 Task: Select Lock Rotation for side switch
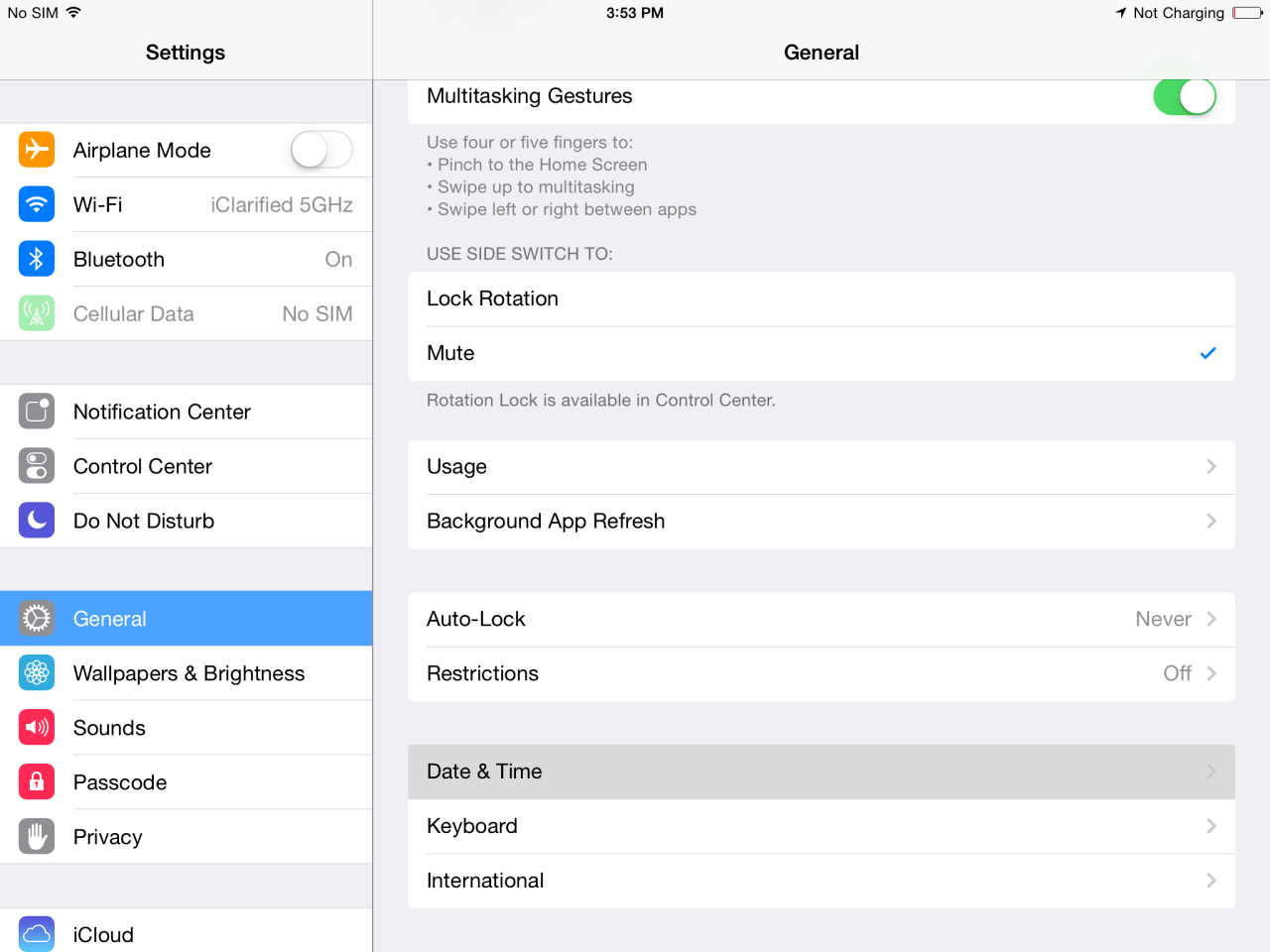click(821, 298)
